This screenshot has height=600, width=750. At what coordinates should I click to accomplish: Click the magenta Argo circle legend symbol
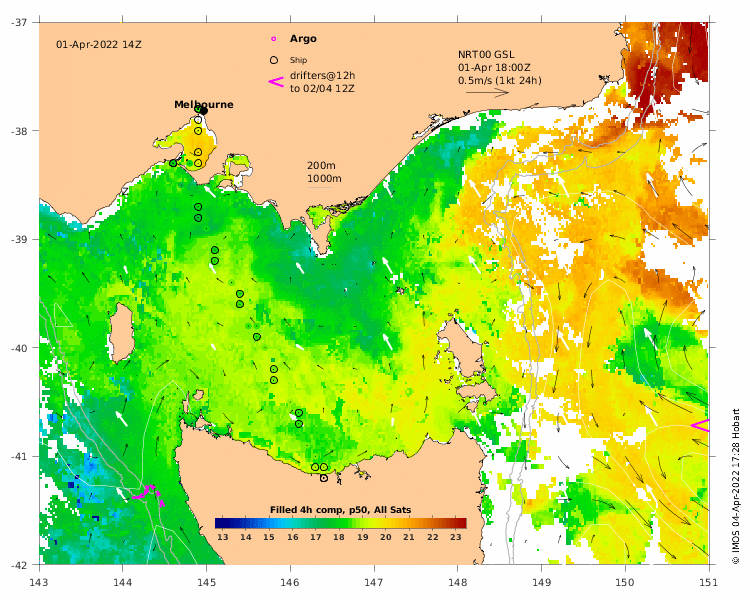(274, 39)
